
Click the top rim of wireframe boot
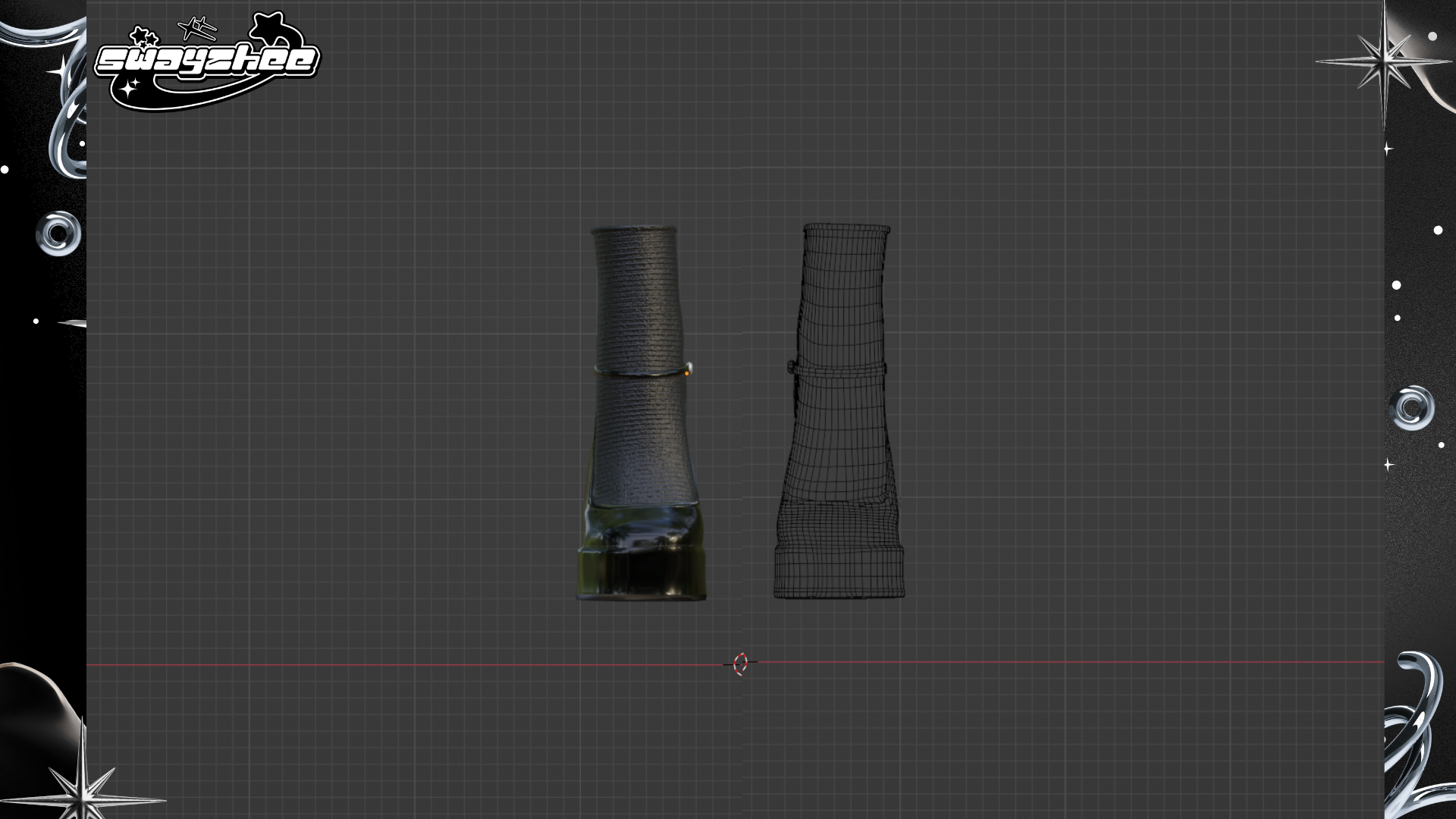coord(846,227)
